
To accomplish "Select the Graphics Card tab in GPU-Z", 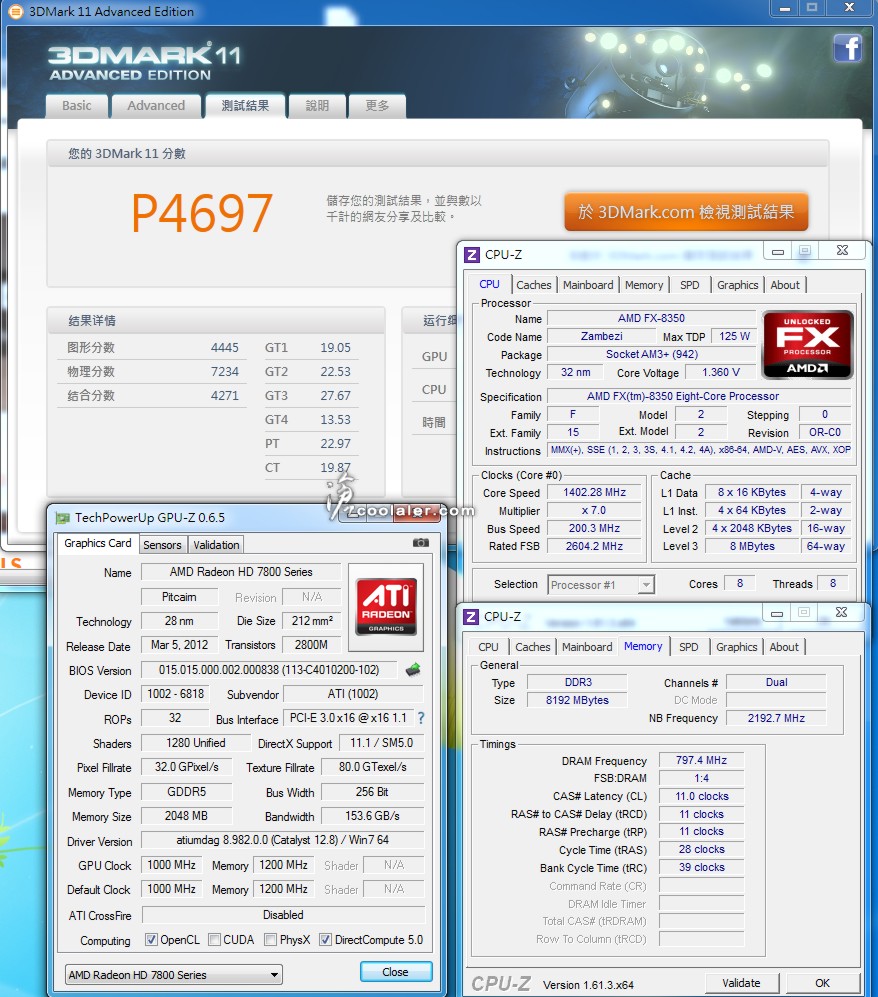I will [98, 544].
